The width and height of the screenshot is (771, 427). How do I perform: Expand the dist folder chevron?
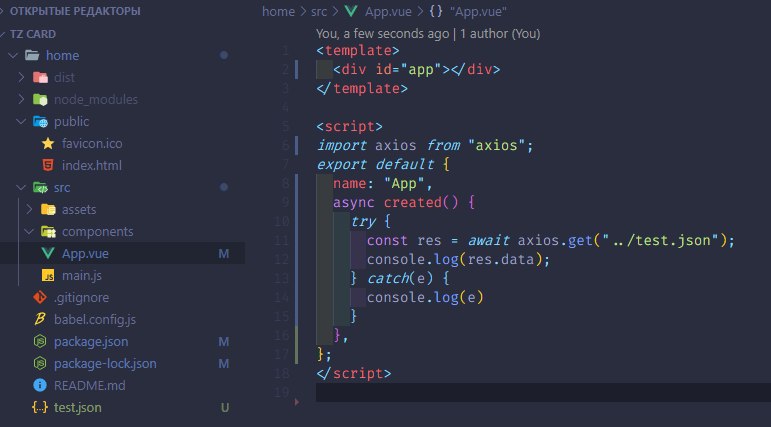[x=21, y=77]
